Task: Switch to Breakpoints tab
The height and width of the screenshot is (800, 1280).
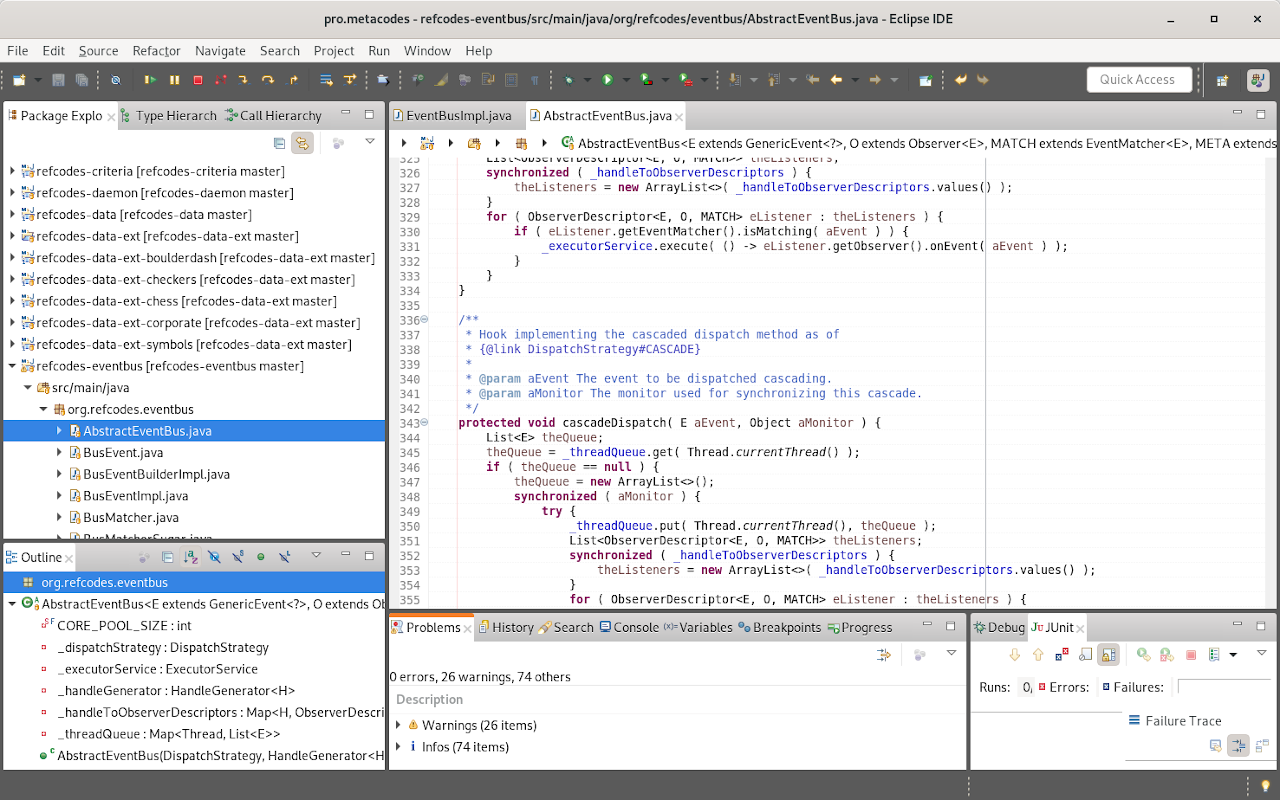Action: tap(780, 627)
